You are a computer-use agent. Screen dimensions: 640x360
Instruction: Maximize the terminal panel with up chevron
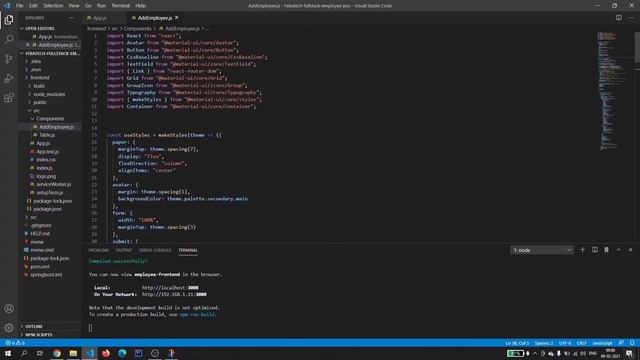pos(618,250)
